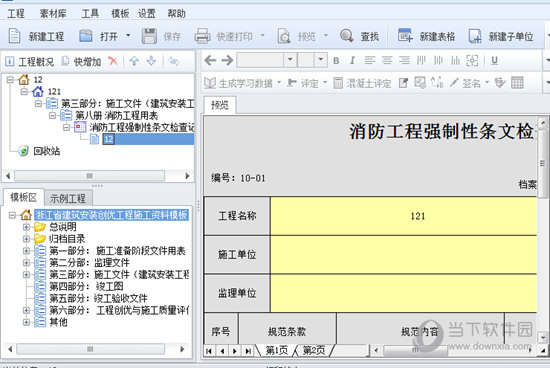Image resolution: width=550 pixels, height=368 pixels.
Task: Click the 评定 evaluation button
Action: pyautogui.click(x=303, y=83)
